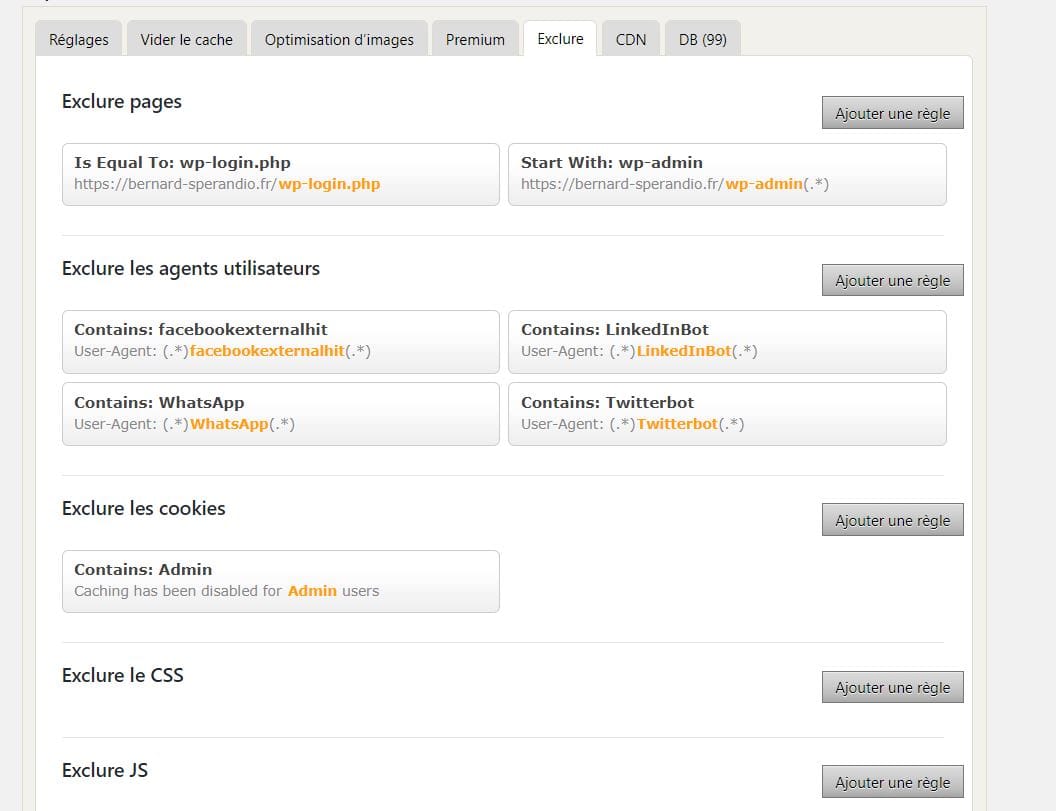Click the Exclure le CSS heading
The height and width of the screenshot is (811, 1056).
coord(123,675)
